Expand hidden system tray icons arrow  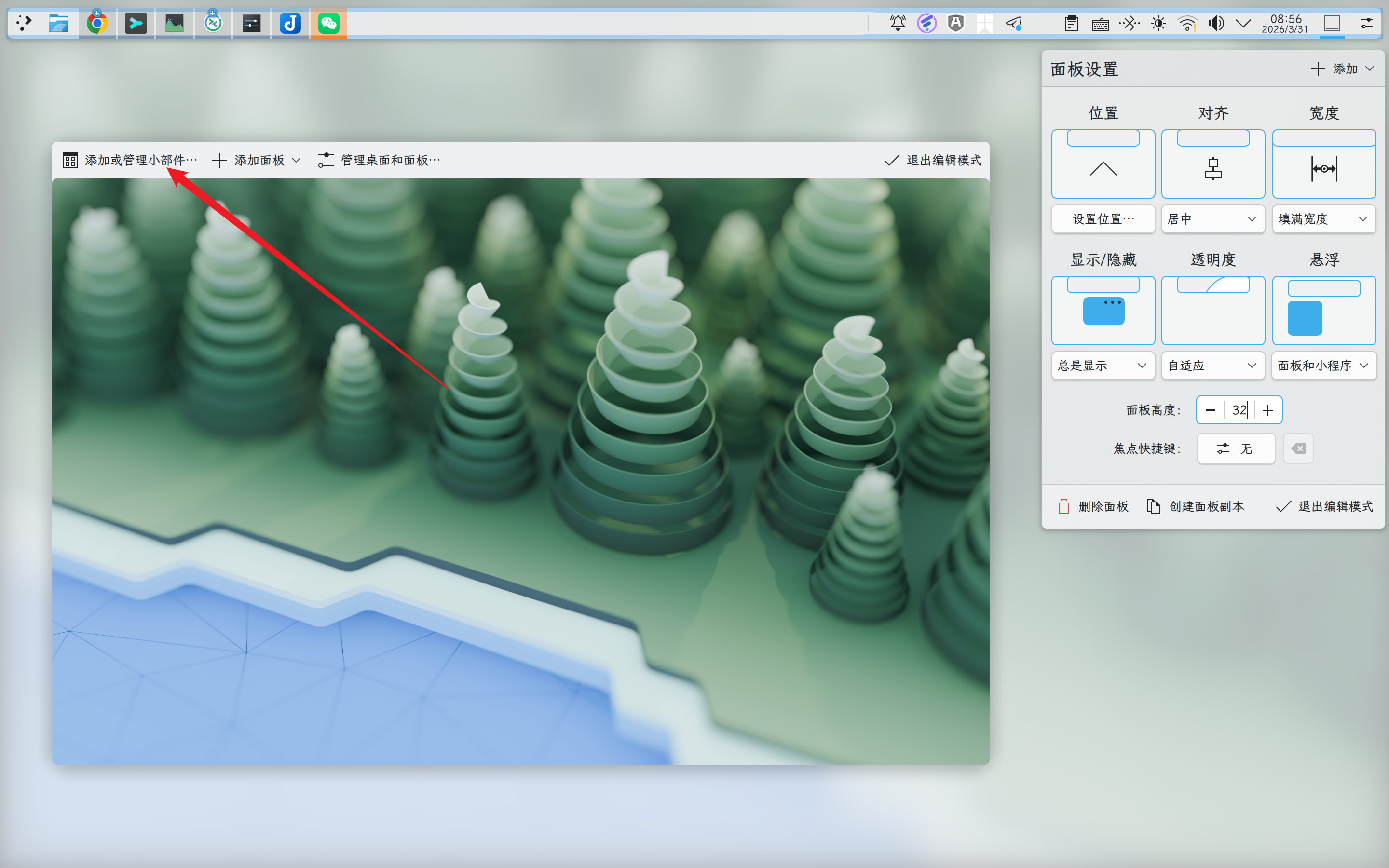(1243, 24)
